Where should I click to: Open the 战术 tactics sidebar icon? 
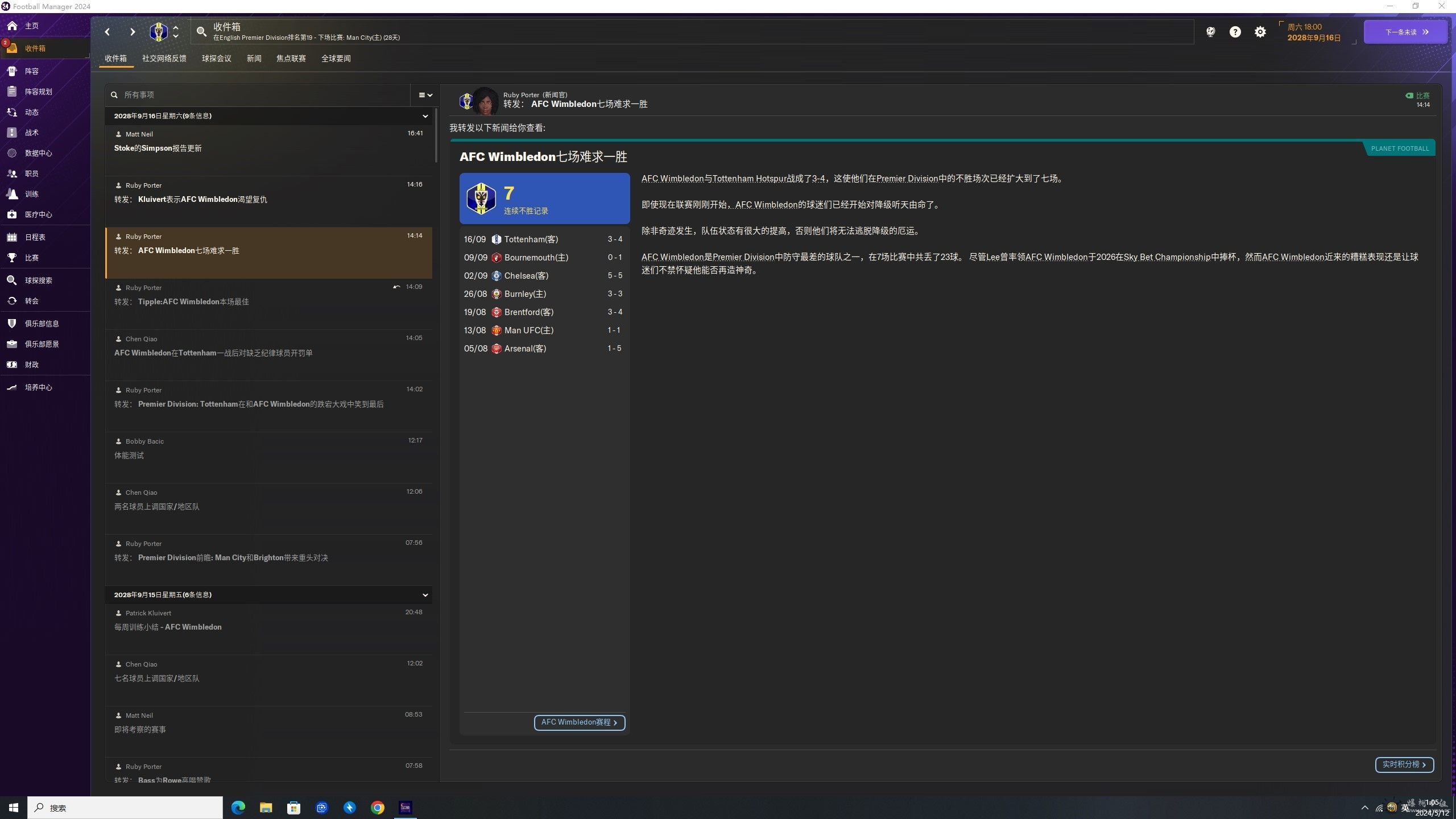(12, 133)
